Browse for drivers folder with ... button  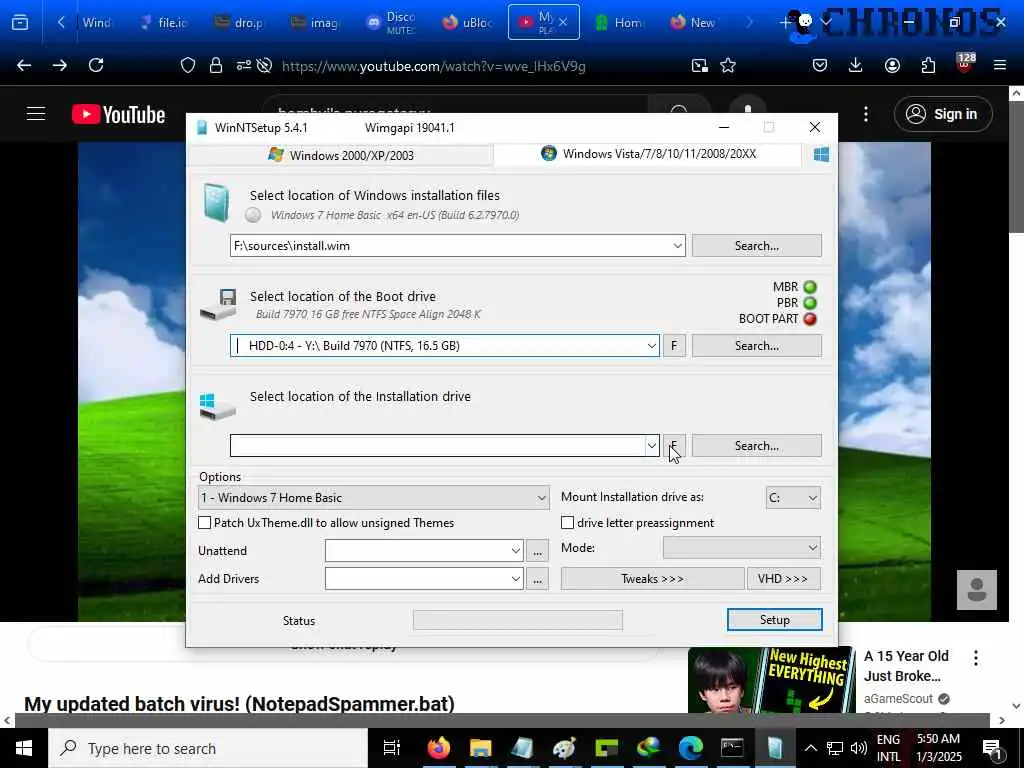point(537,579)
